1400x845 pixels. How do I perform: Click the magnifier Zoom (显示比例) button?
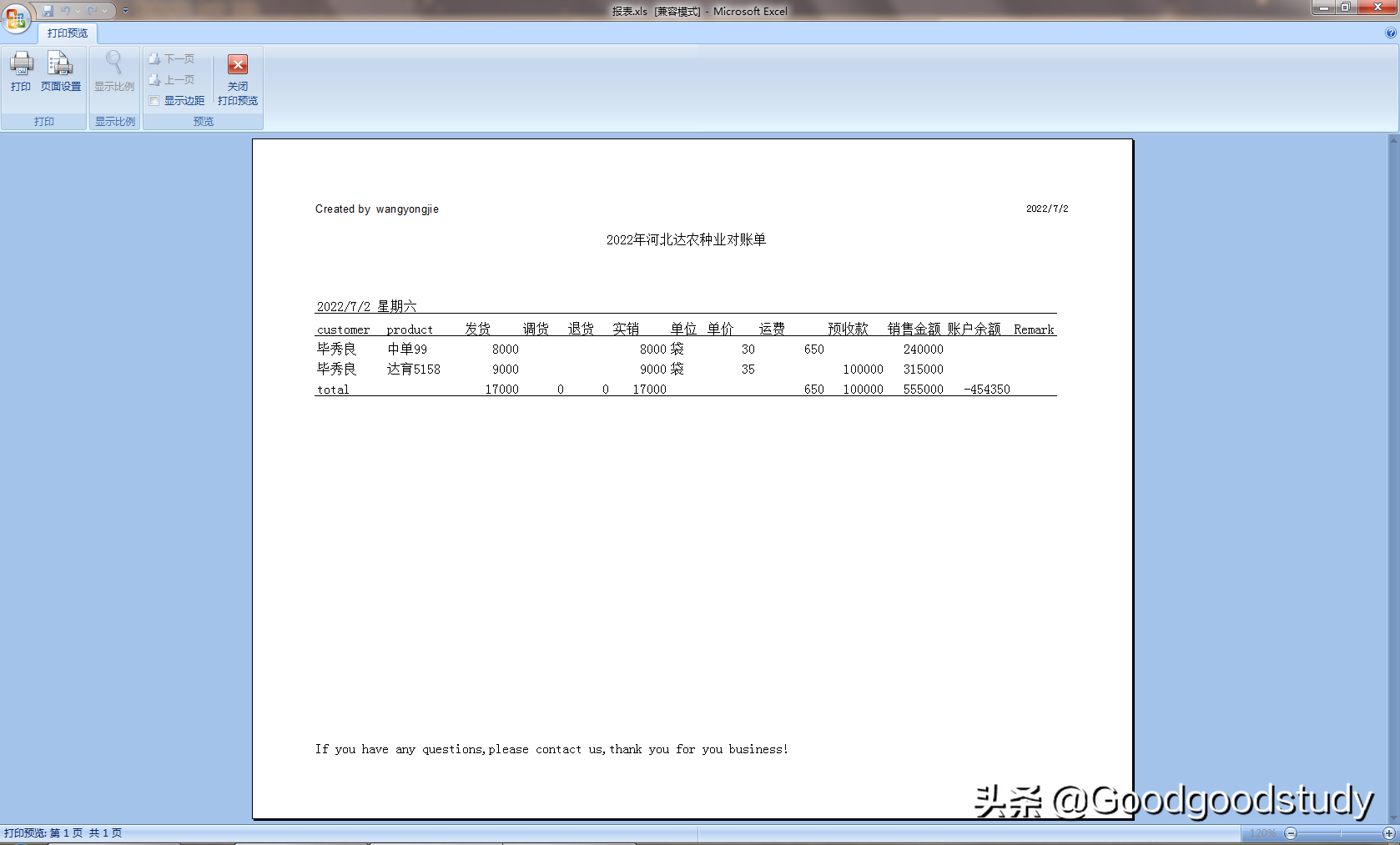[x=114, y=72]
